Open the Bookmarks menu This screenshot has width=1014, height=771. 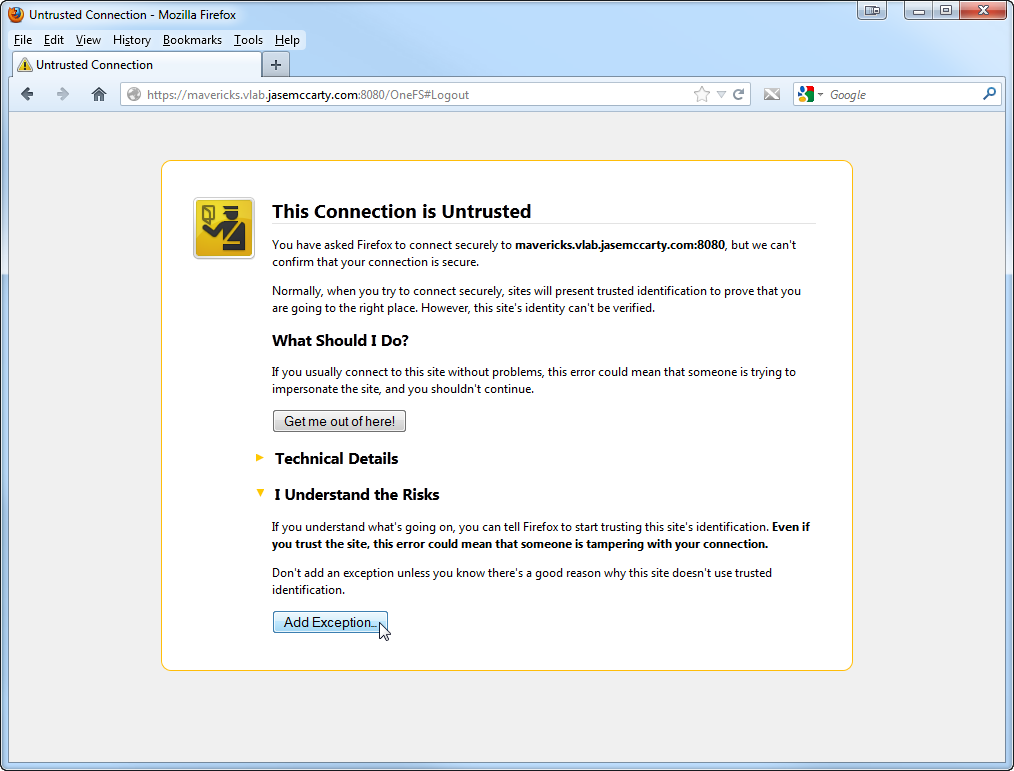(x=193, y=40)
